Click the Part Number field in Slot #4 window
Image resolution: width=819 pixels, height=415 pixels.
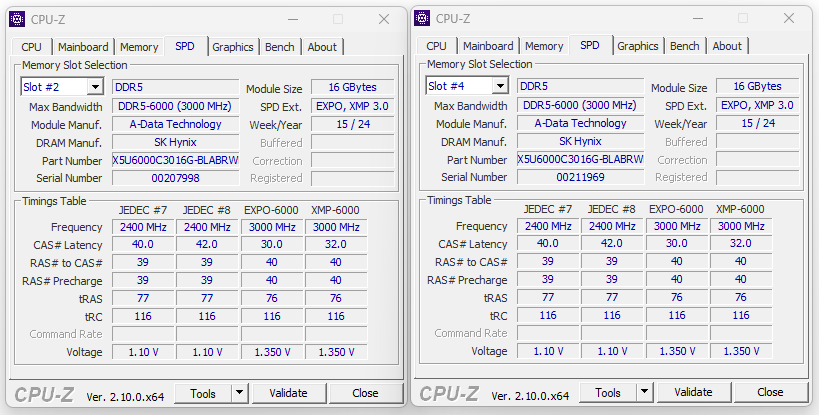(x=580, y=159)
